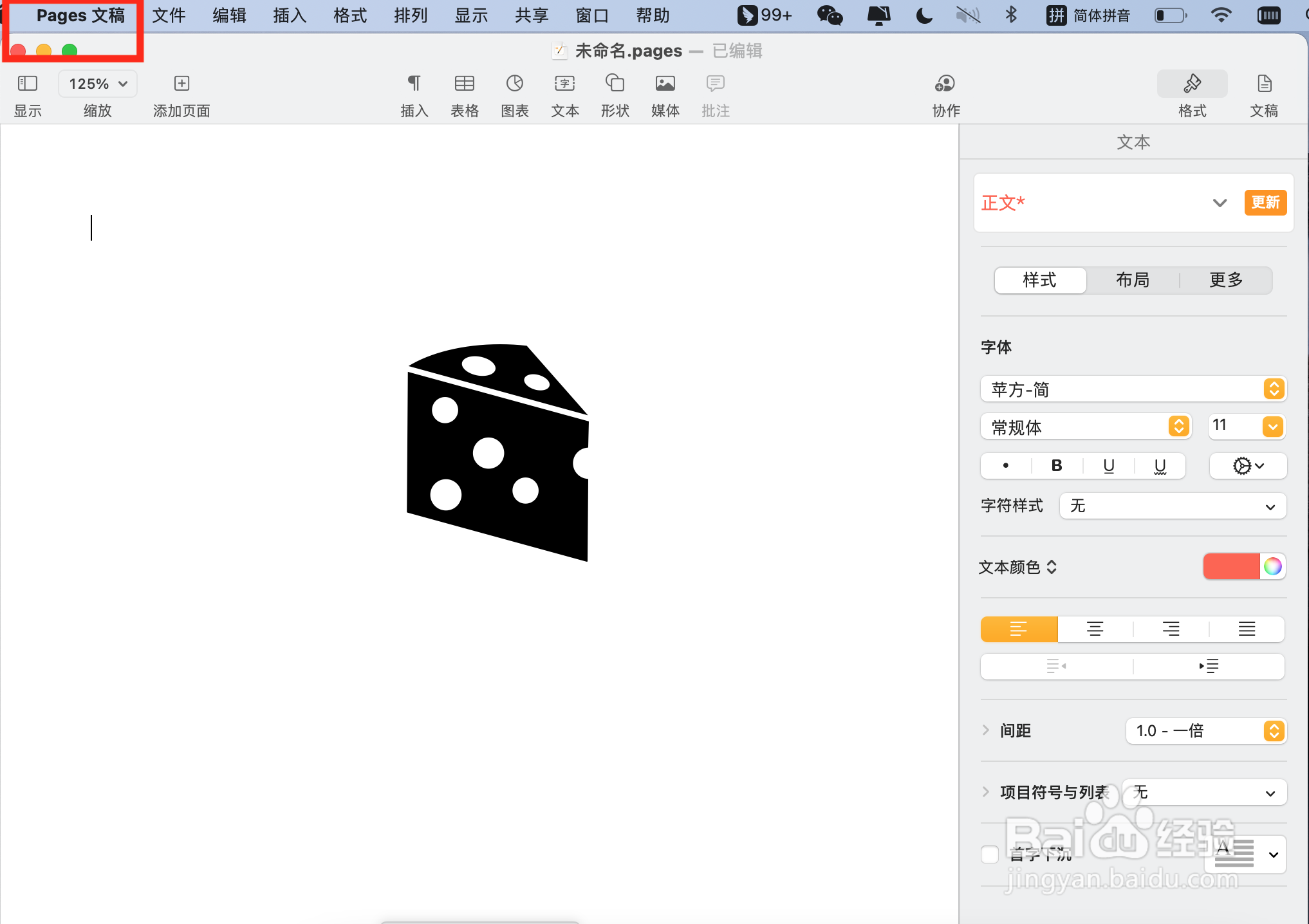This screenshot has height=924, width=1309.
Task: Toggle wavy underline formatting
Action: (1160, 466)
